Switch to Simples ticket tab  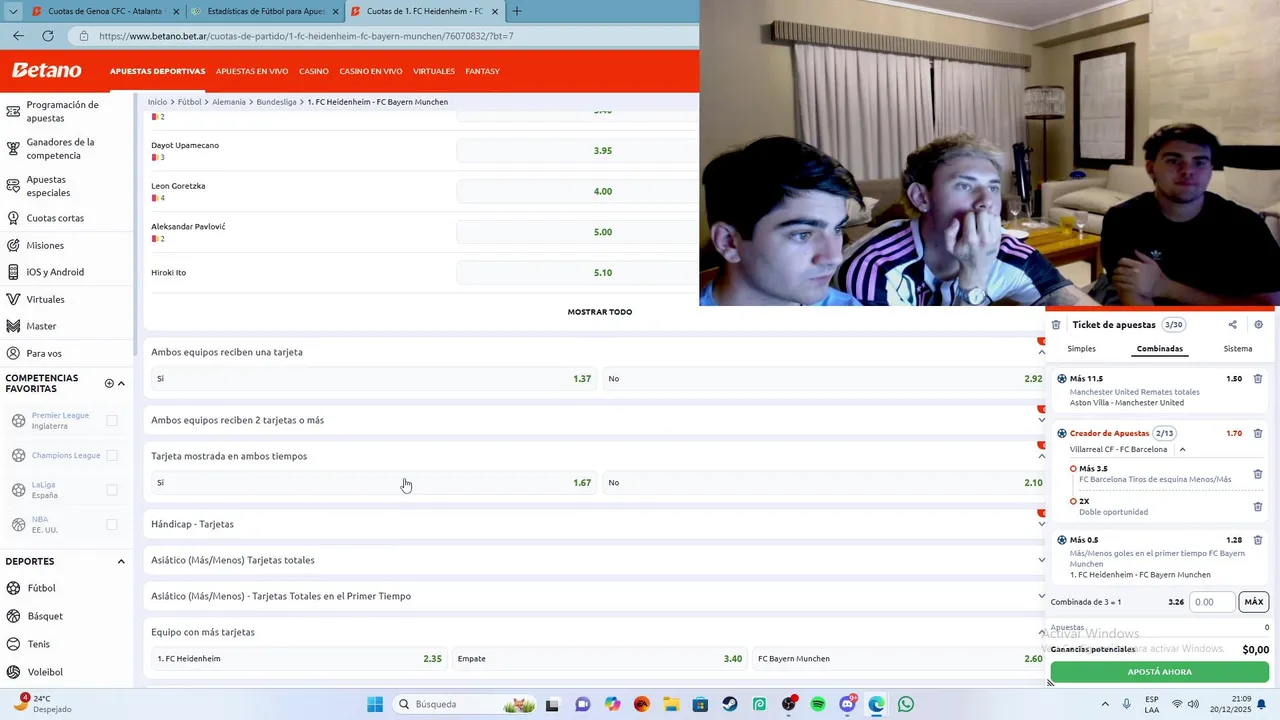(x=1081, y=349)
